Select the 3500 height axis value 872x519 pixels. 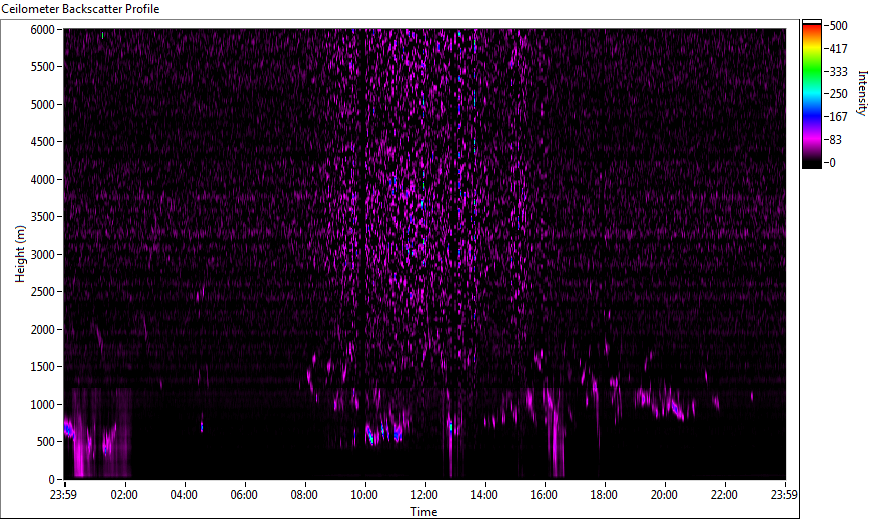pos(43,217)
